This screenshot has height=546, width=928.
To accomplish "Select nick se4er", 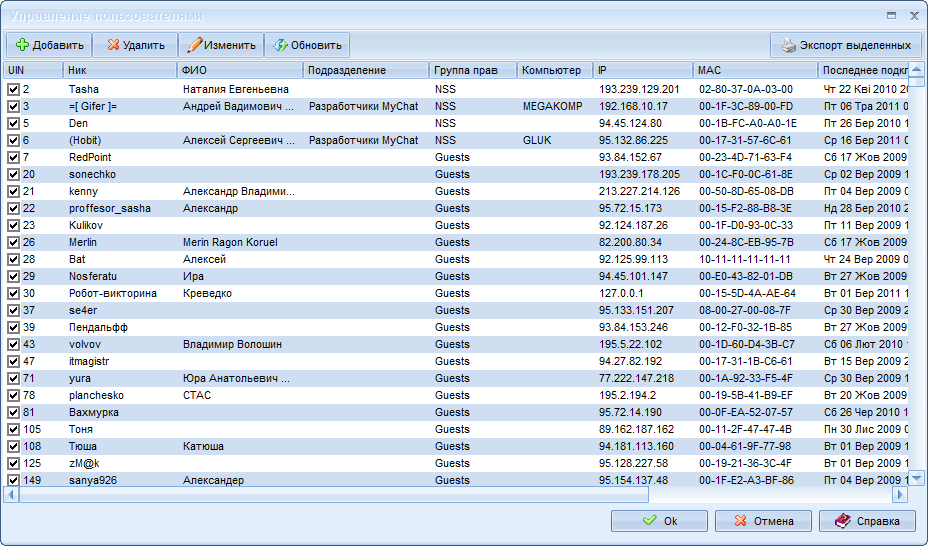I will tap(83, 311).
